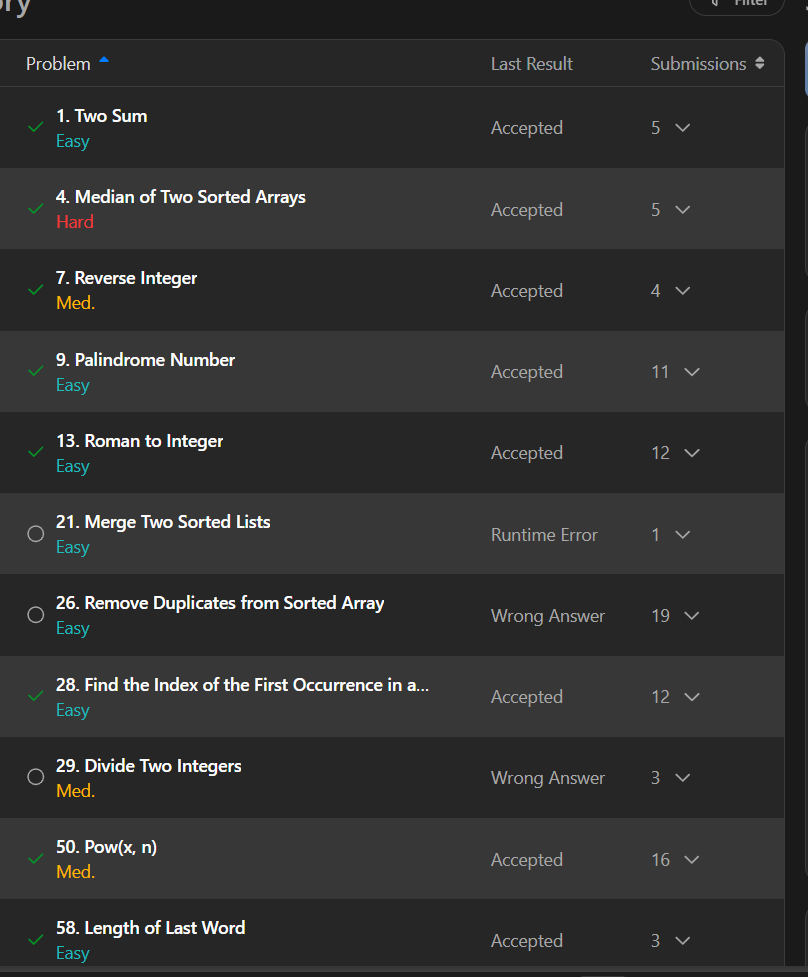
Task: Sort by the Problem column header
Action: 59,64
